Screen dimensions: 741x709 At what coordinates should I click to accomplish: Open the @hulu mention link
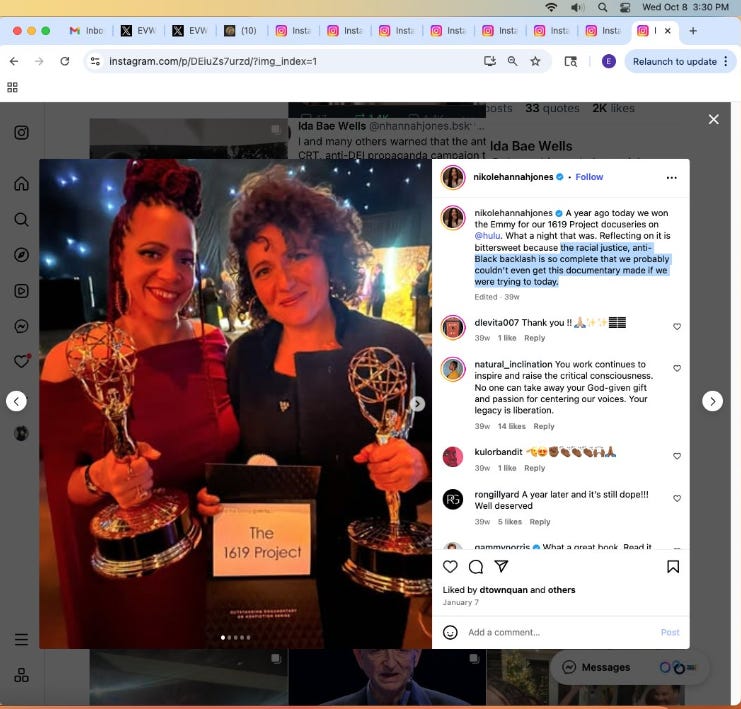pyautogui.click(x=487, y=235)
